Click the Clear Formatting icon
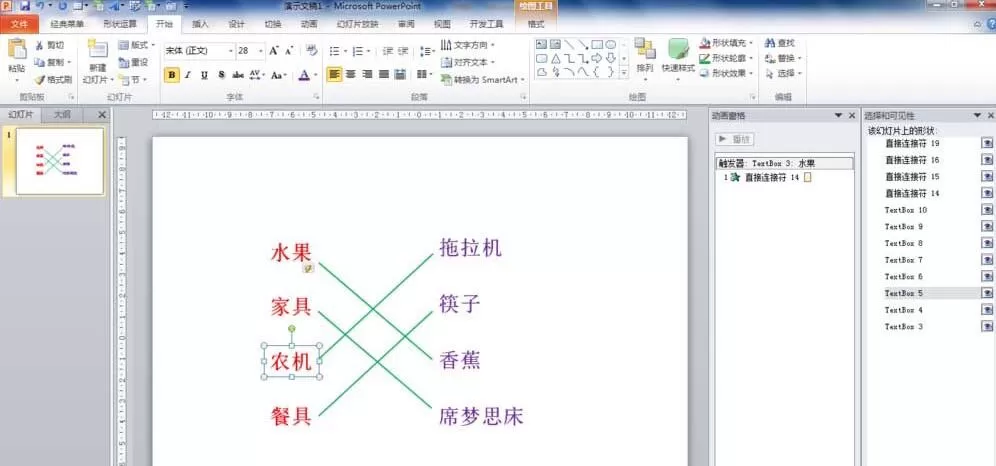 pyautogui.click(x=311, y=50)
